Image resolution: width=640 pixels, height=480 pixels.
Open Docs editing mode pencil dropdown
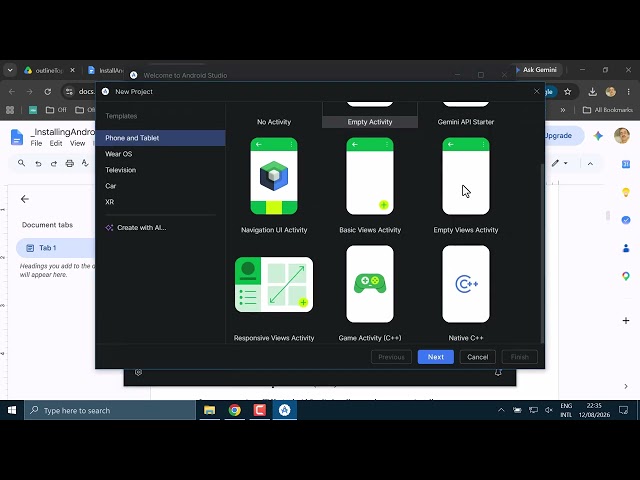point(559,163)
